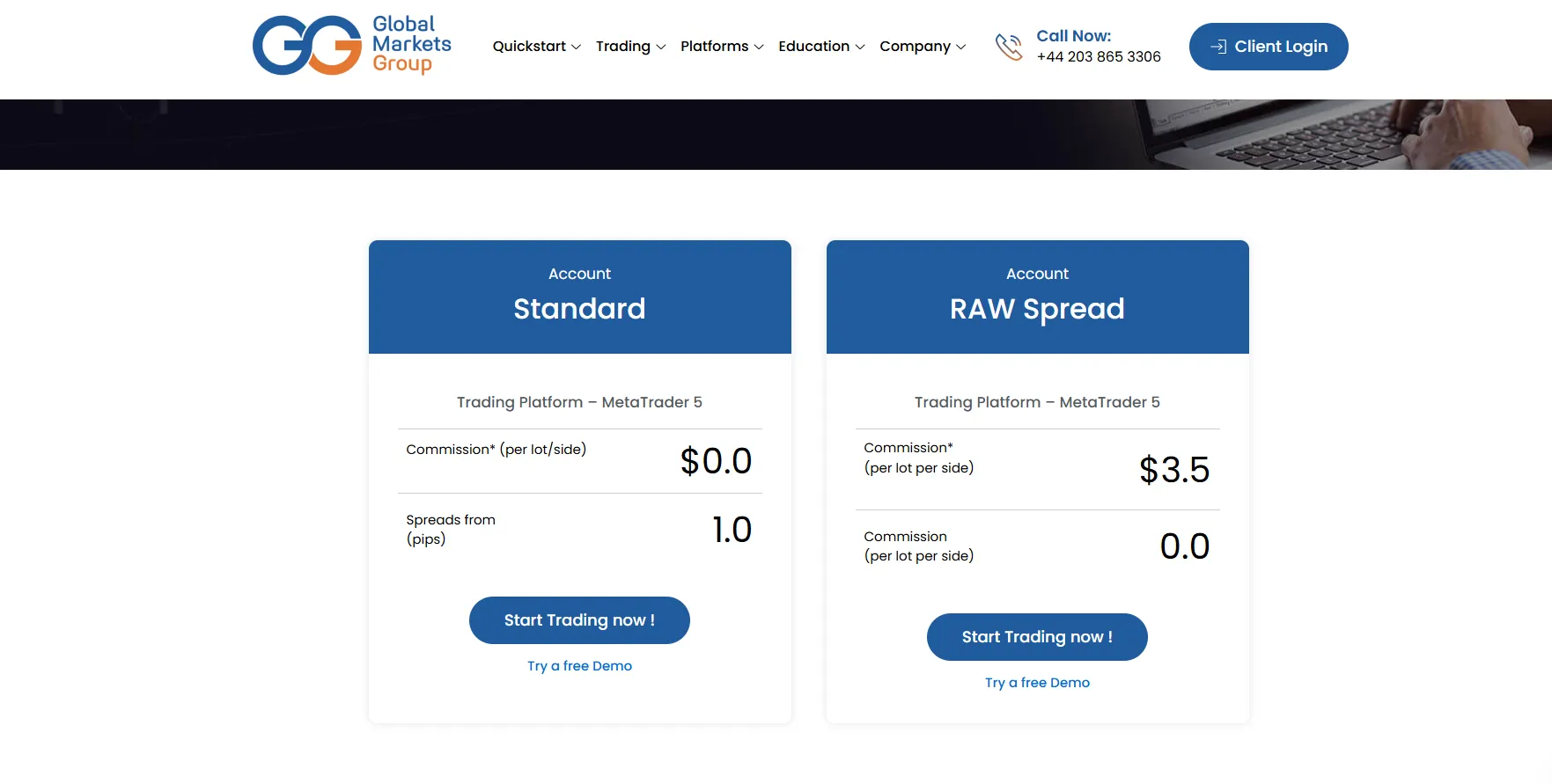Image resolution: width=1552 pixels, height=784 pixels.
Task: Click the laptop banner image
Action: click(776, 135)
